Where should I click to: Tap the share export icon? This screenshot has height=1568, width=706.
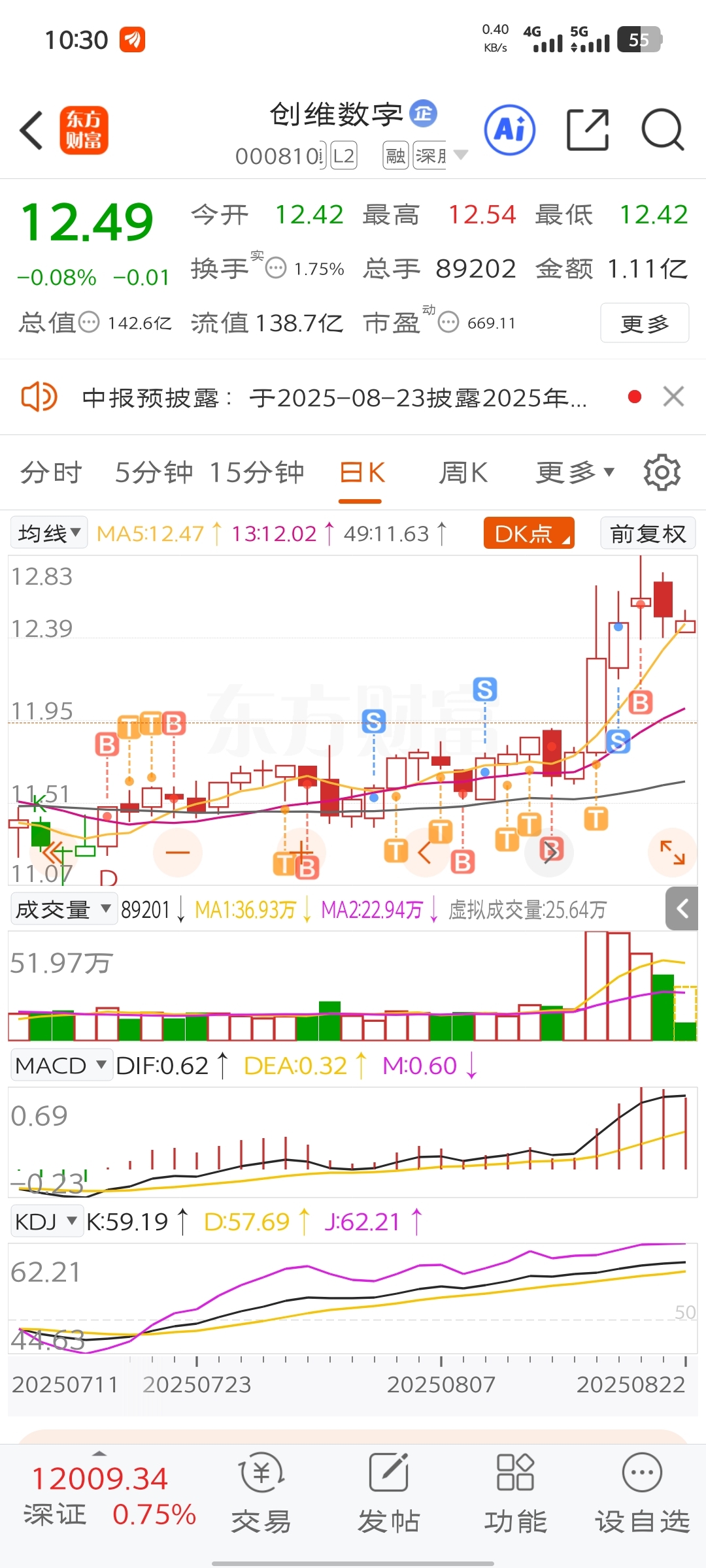point(587,130)
